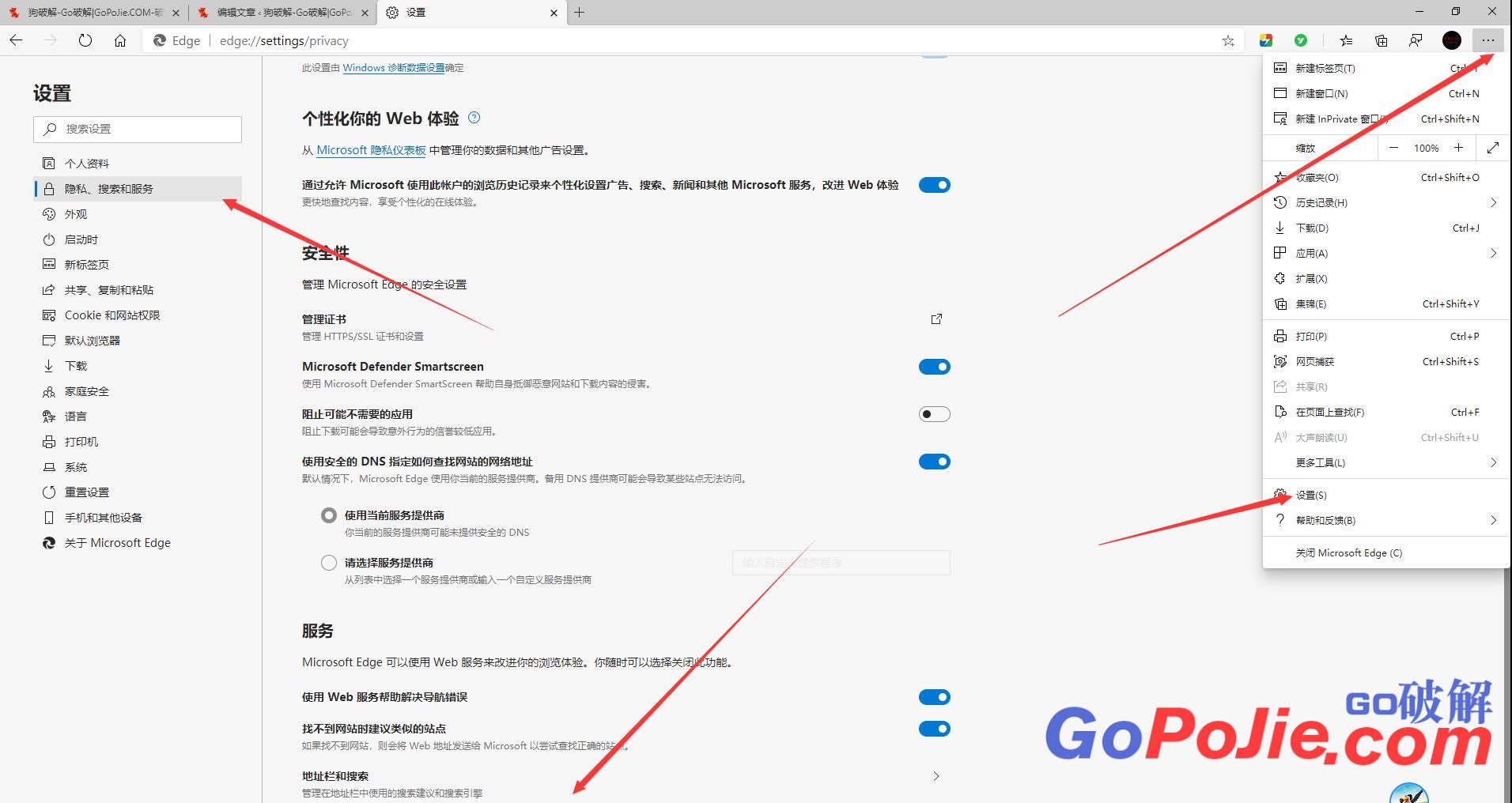Viewport: 1512px width, 803px height.
Task: Choose 下载(D) from menu
Action: (x=1386, y=228)
